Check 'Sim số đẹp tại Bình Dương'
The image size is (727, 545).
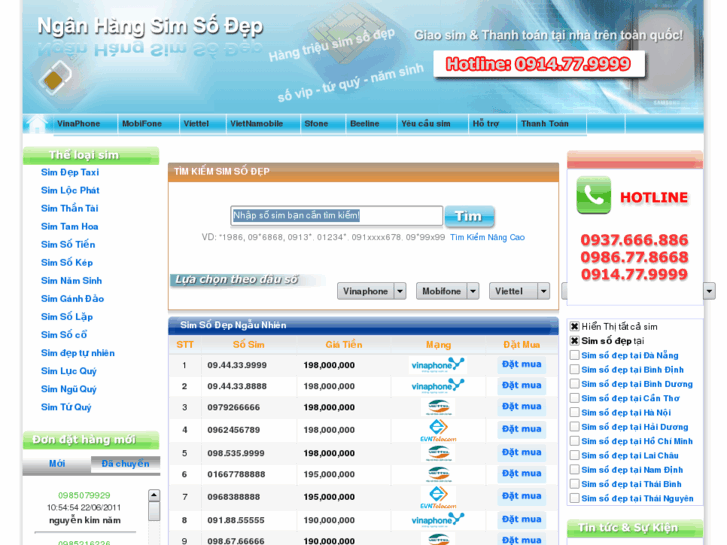574,384
